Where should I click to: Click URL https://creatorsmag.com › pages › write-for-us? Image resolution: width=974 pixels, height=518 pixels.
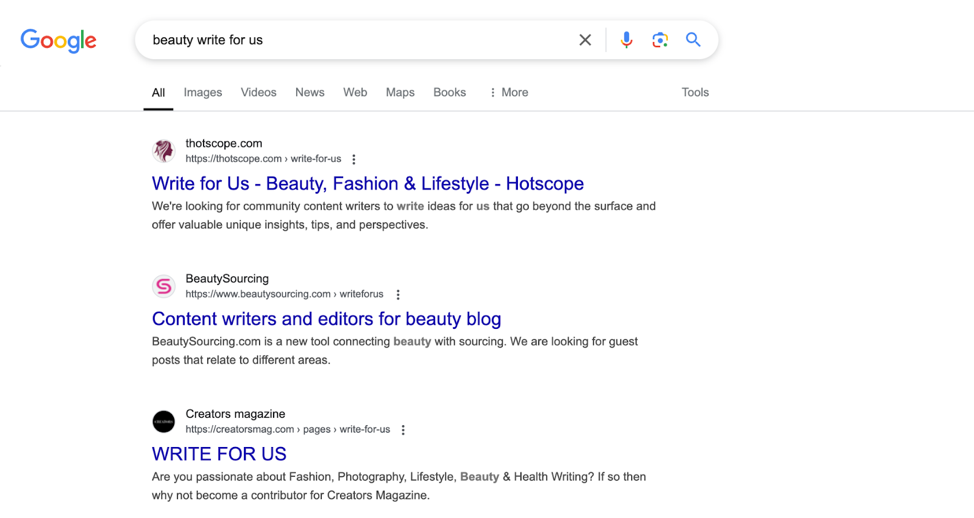288,430
